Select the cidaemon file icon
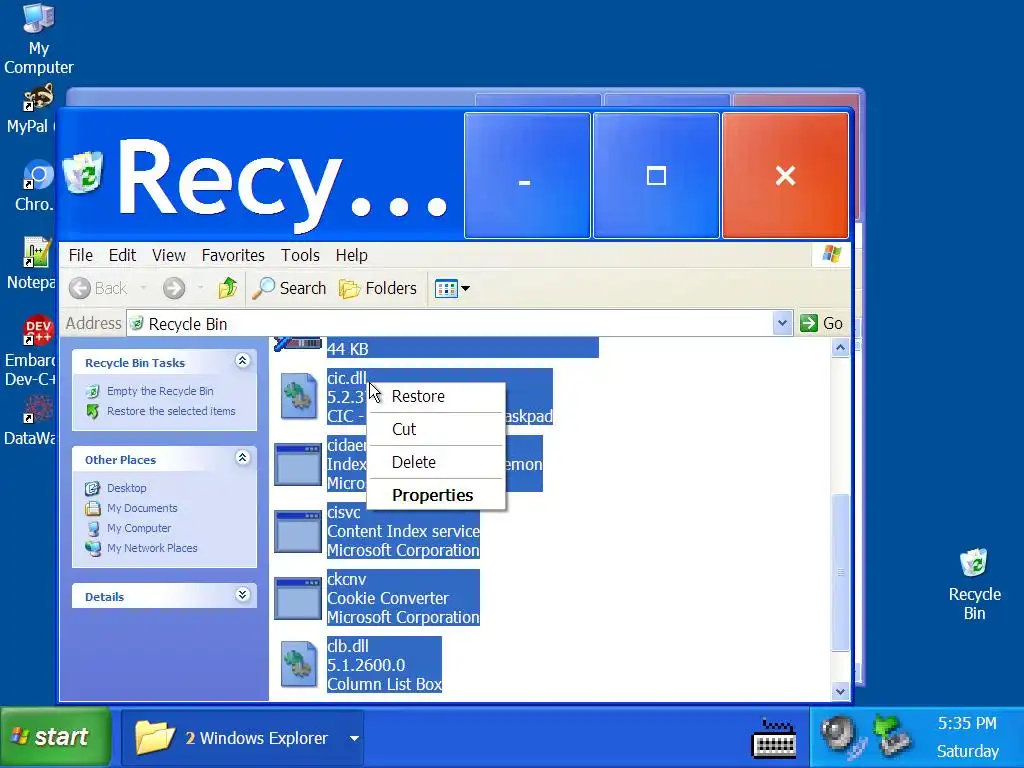1024x768 pixels. tap(298, 465)
